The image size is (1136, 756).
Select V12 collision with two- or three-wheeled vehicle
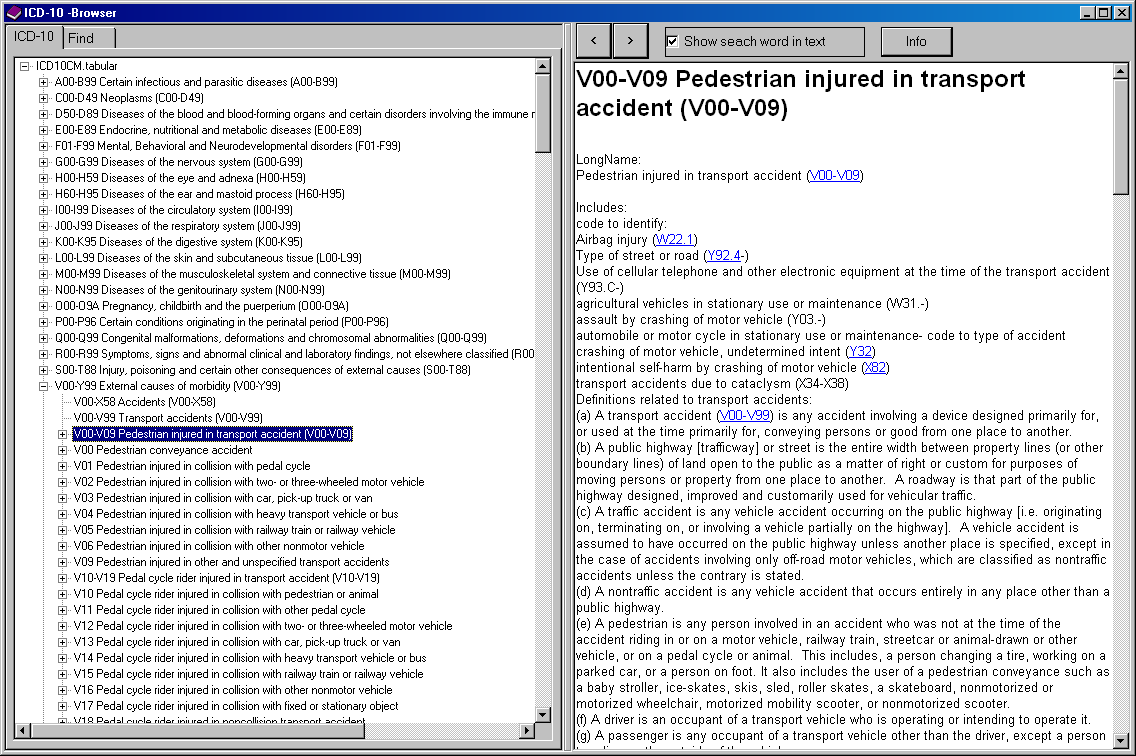[x=263, y=626]
